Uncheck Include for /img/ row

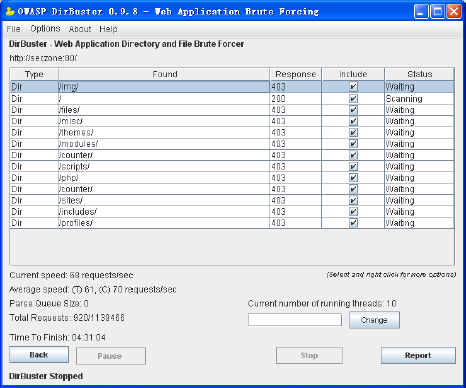click(x=353, y=87)
